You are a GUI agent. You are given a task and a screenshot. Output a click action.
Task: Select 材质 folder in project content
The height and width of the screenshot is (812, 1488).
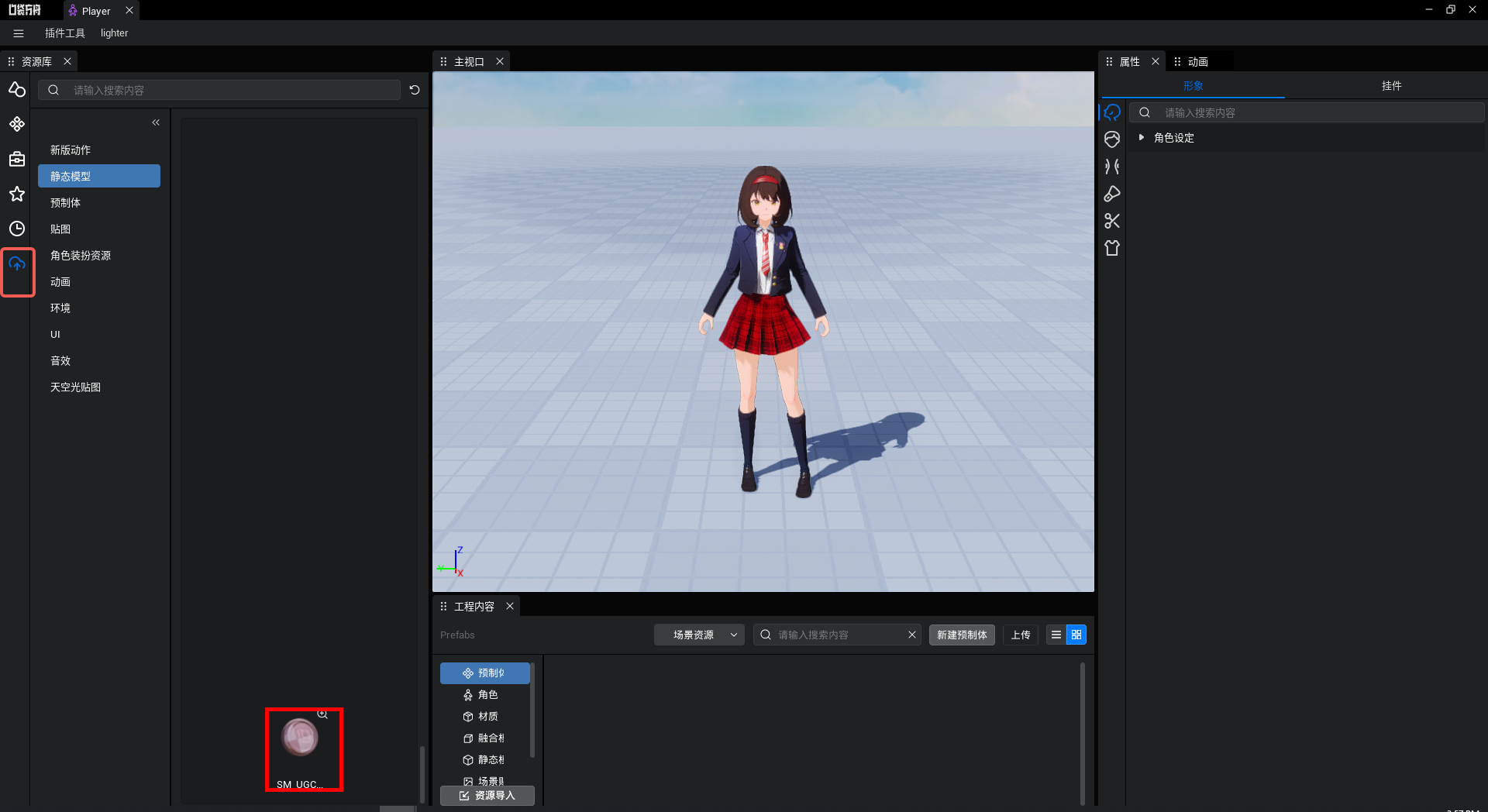click(x=485, y=716)
